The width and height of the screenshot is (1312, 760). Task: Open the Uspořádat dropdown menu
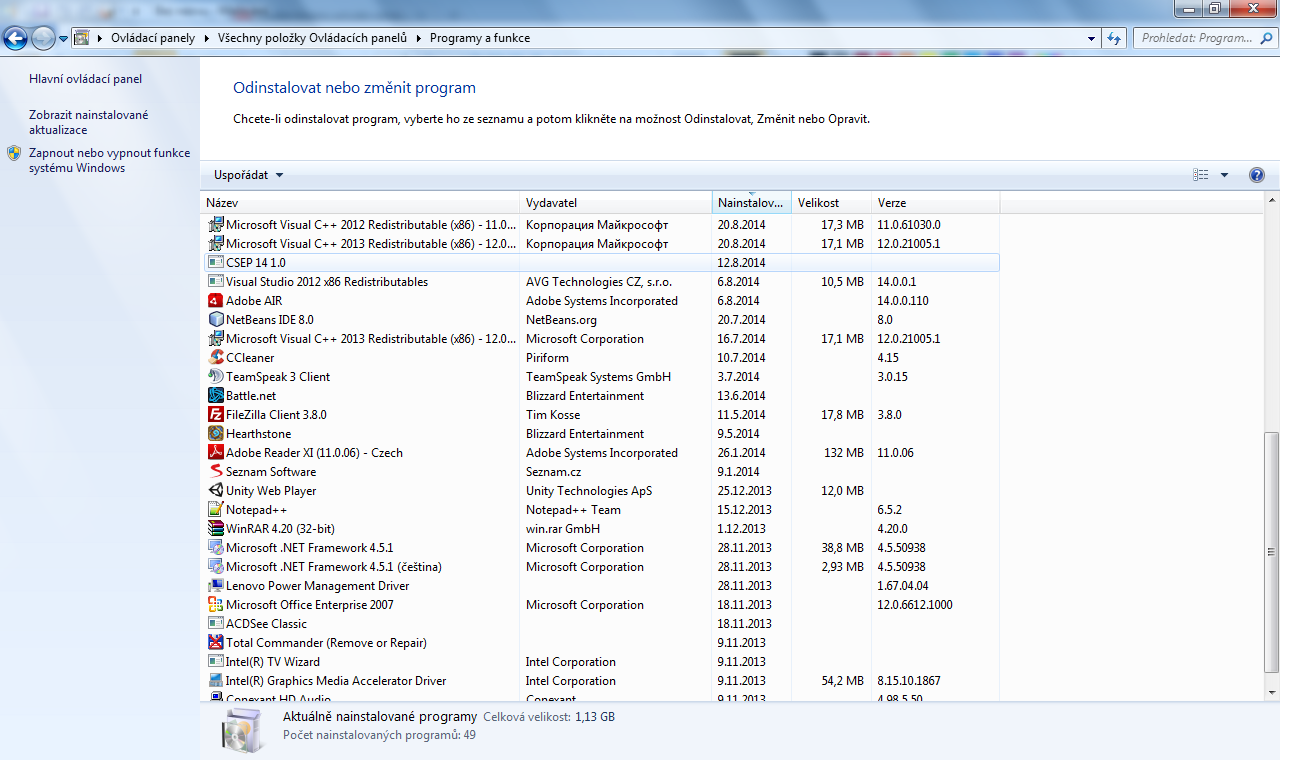[x=248, y=175]
